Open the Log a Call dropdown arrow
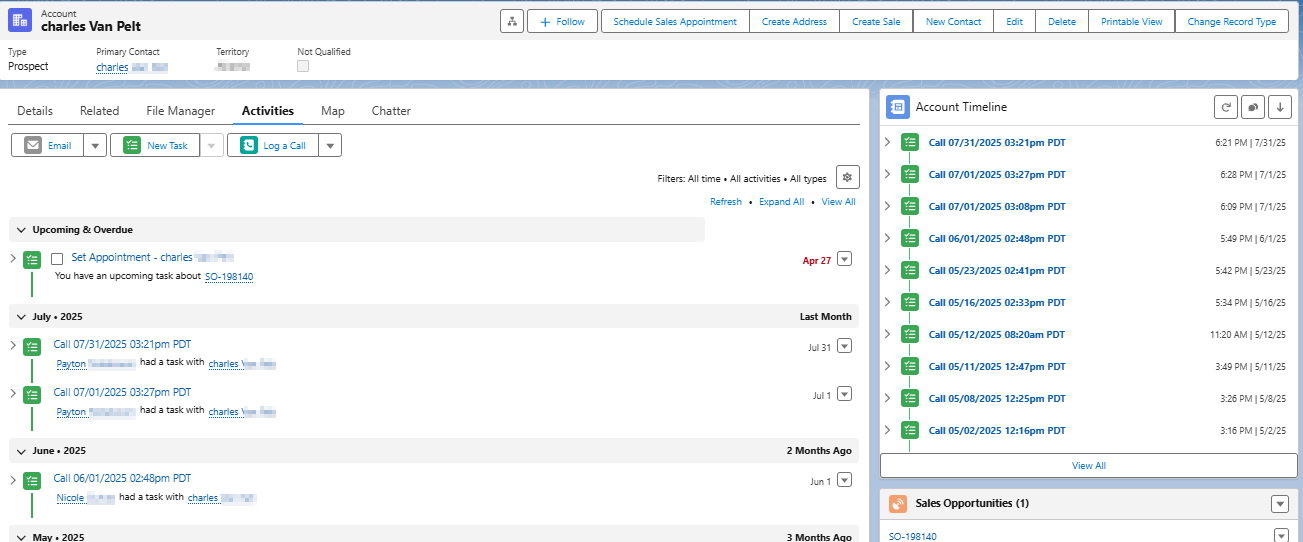The width and height of the screenshot is (1303, 542). coord(330,145)
